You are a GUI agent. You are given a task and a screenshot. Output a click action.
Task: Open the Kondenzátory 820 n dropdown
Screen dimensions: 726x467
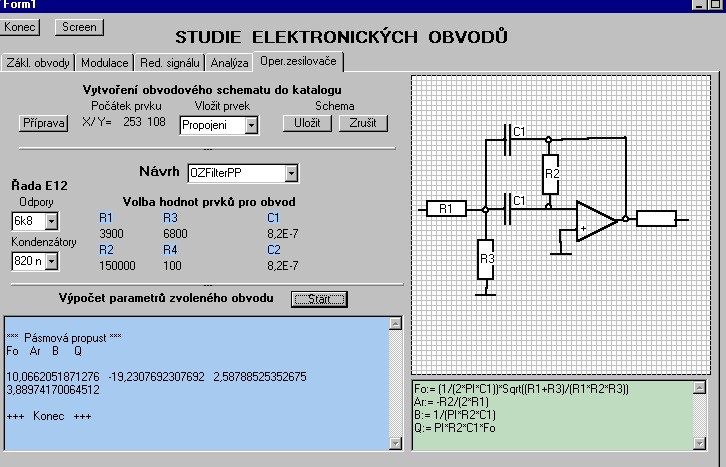[51, 261]
